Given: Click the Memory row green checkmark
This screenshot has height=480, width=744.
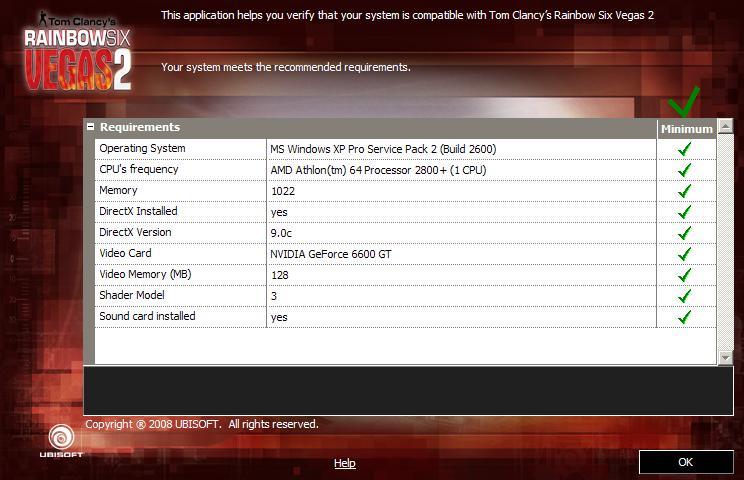Looking at the screenshot, I should [x=684, y=191].
